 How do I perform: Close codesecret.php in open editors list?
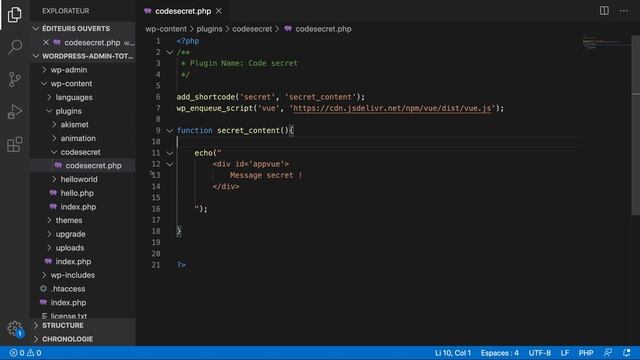(46, 42)
